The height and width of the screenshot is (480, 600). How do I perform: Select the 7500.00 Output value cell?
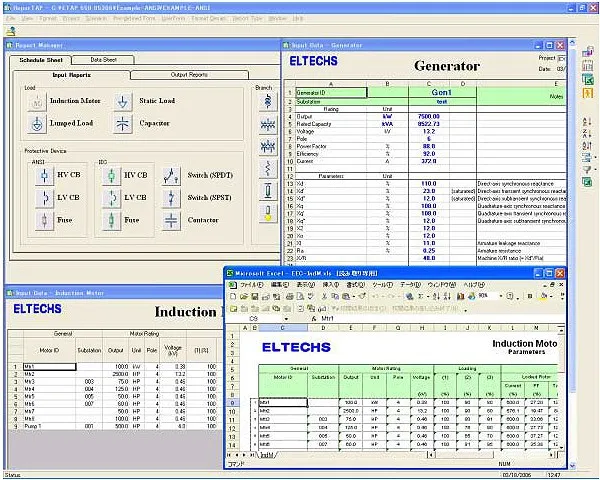tap(429, 116)
